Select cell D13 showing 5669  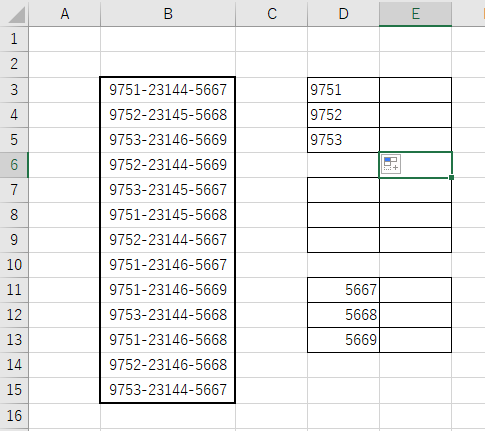(x=343, y=340)
